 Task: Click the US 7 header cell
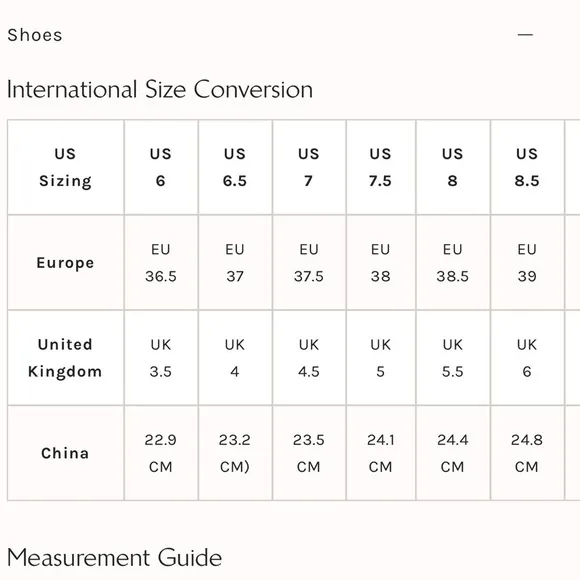[x=309, y=167]
